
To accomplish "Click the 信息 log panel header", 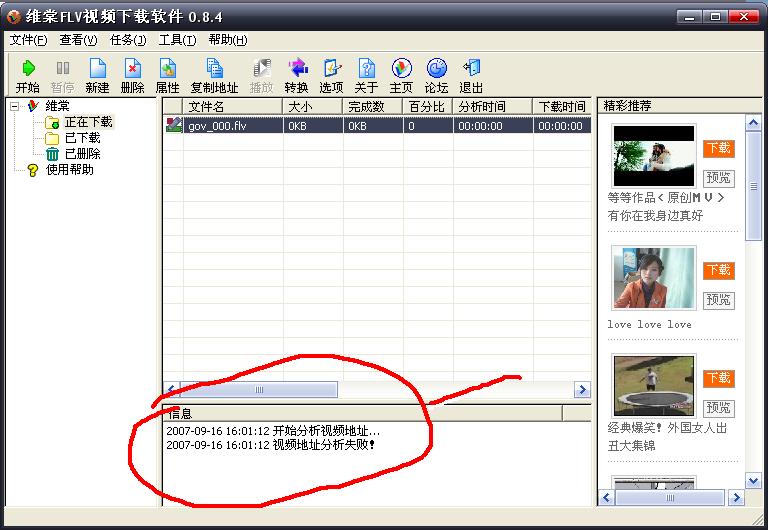I will (362, 413).
